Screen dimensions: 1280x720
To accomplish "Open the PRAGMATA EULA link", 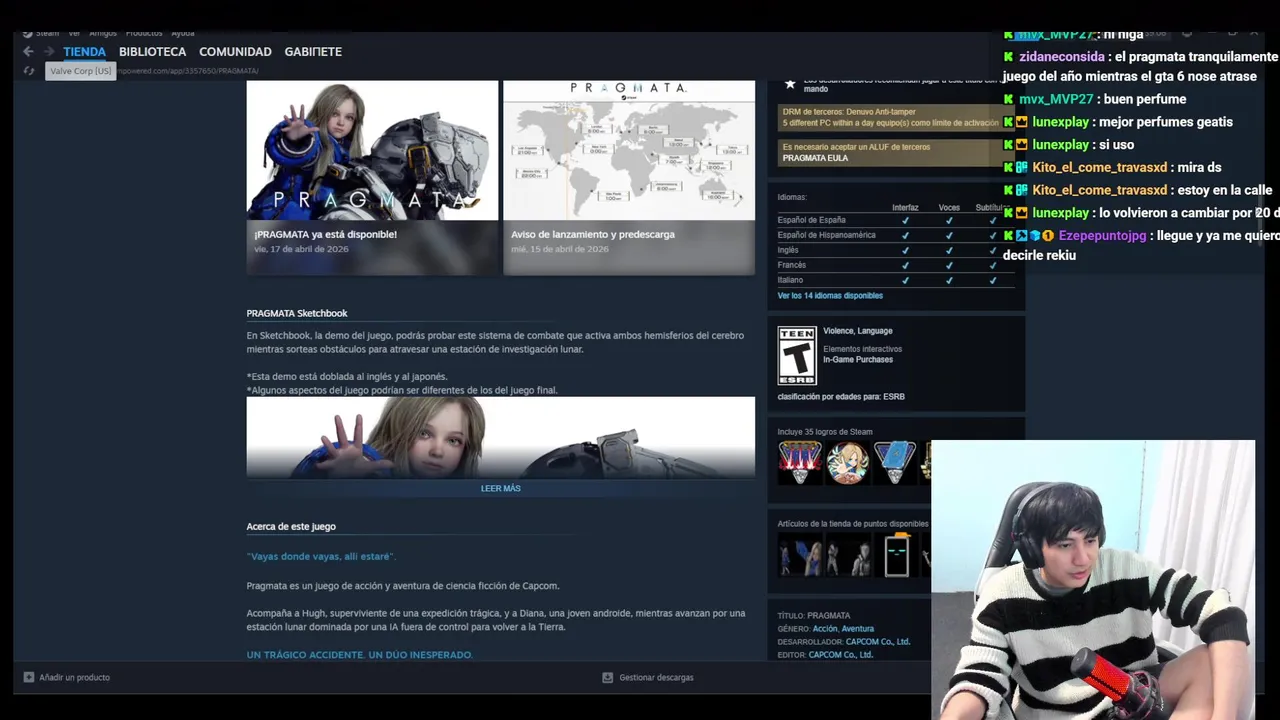I will pyautogui.click(x=815, y=158).
